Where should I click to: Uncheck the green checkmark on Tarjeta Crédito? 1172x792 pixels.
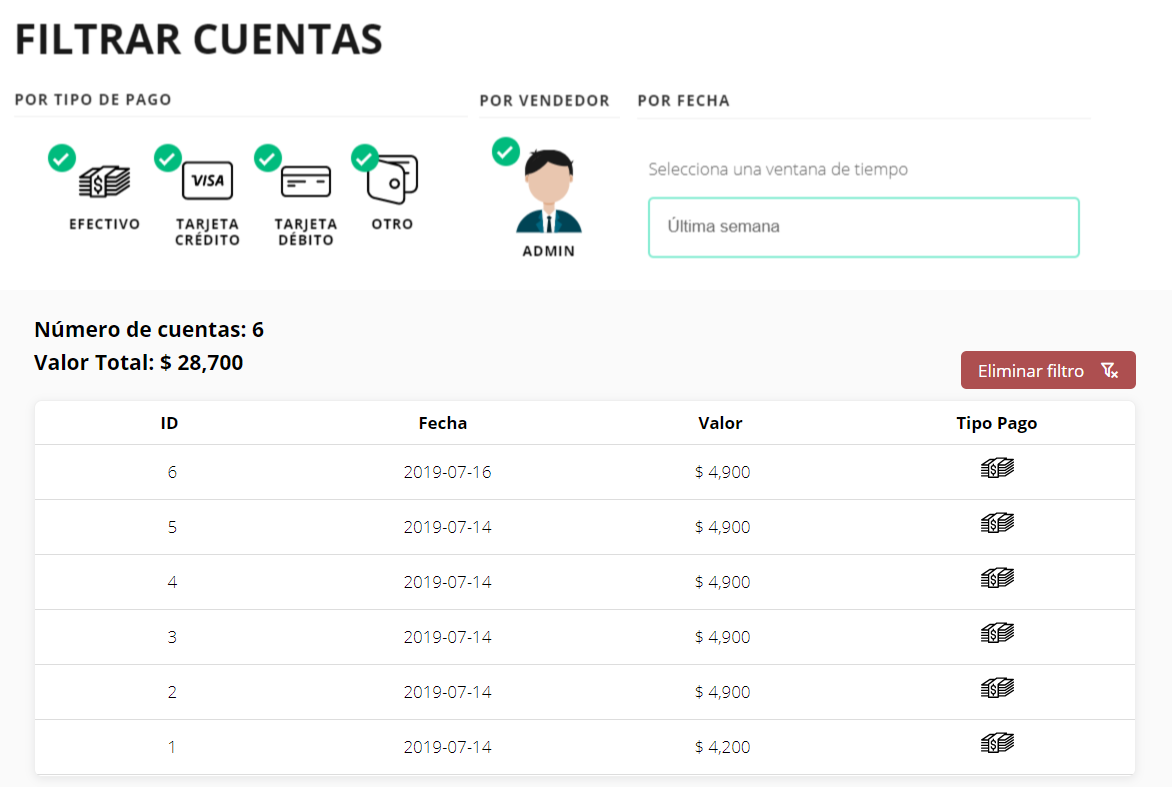pyautogui.click(x=167, y=158)
